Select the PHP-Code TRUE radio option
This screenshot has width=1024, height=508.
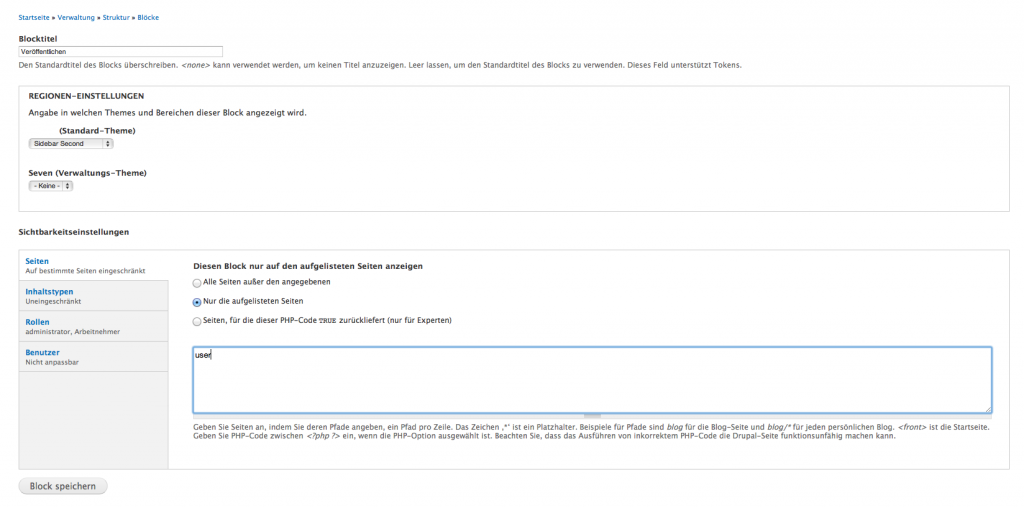pos(197,321)
